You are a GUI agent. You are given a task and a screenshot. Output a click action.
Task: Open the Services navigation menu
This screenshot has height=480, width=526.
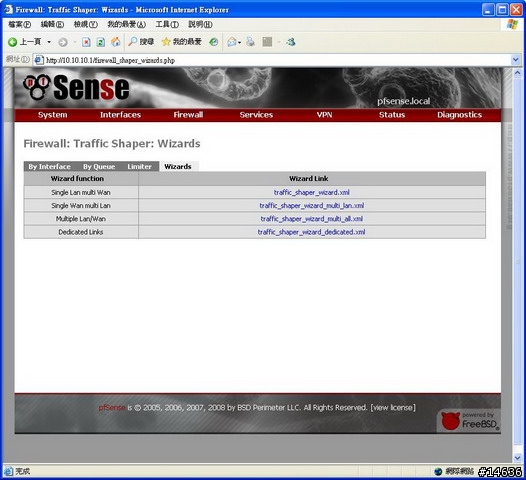(x=256, y=115)
